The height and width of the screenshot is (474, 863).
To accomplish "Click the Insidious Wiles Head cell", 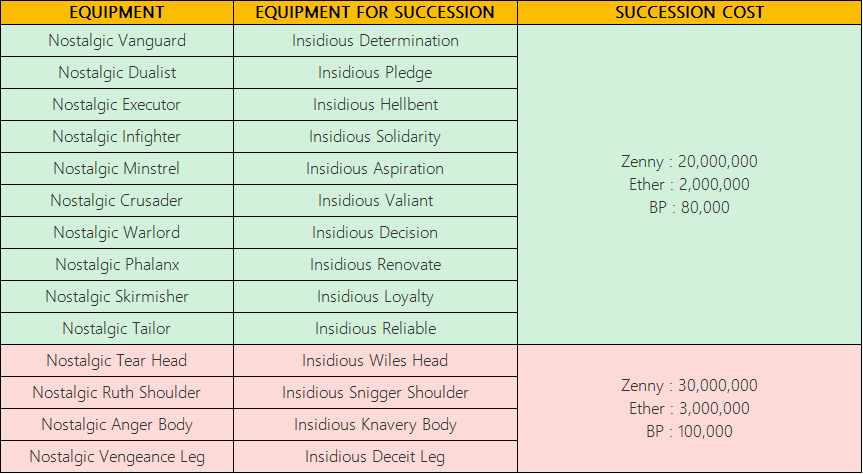I will 375,361.
